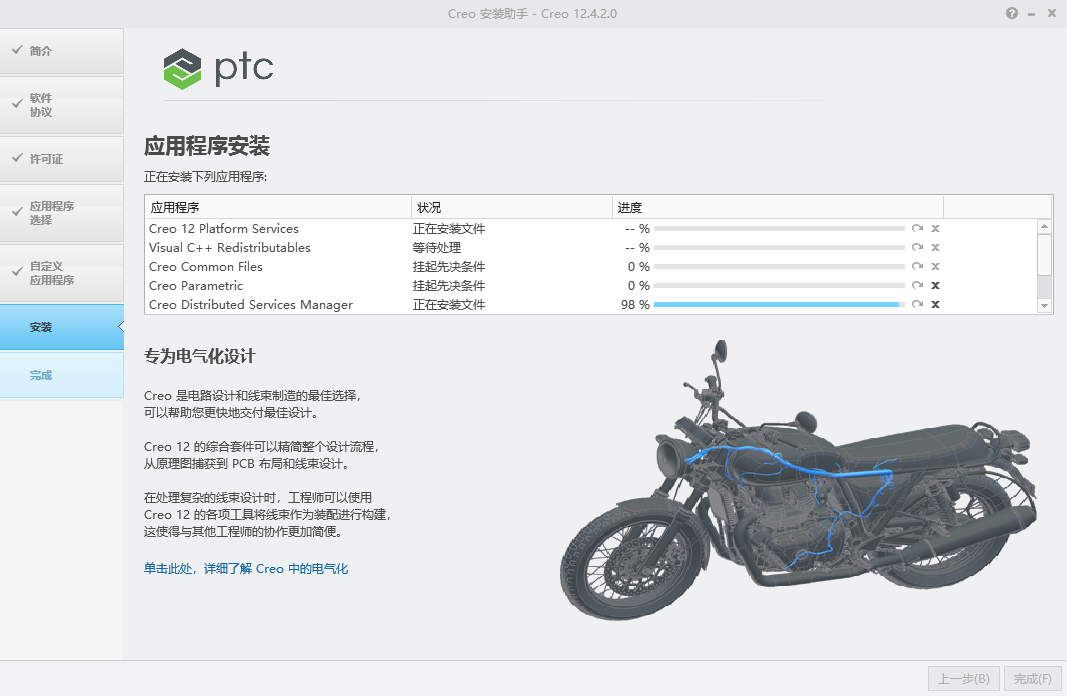Viewport: 1067px width, 696px height.
Task: Click retry icon for Creo 12 Platform Services
Action: [x=917, y=229]
